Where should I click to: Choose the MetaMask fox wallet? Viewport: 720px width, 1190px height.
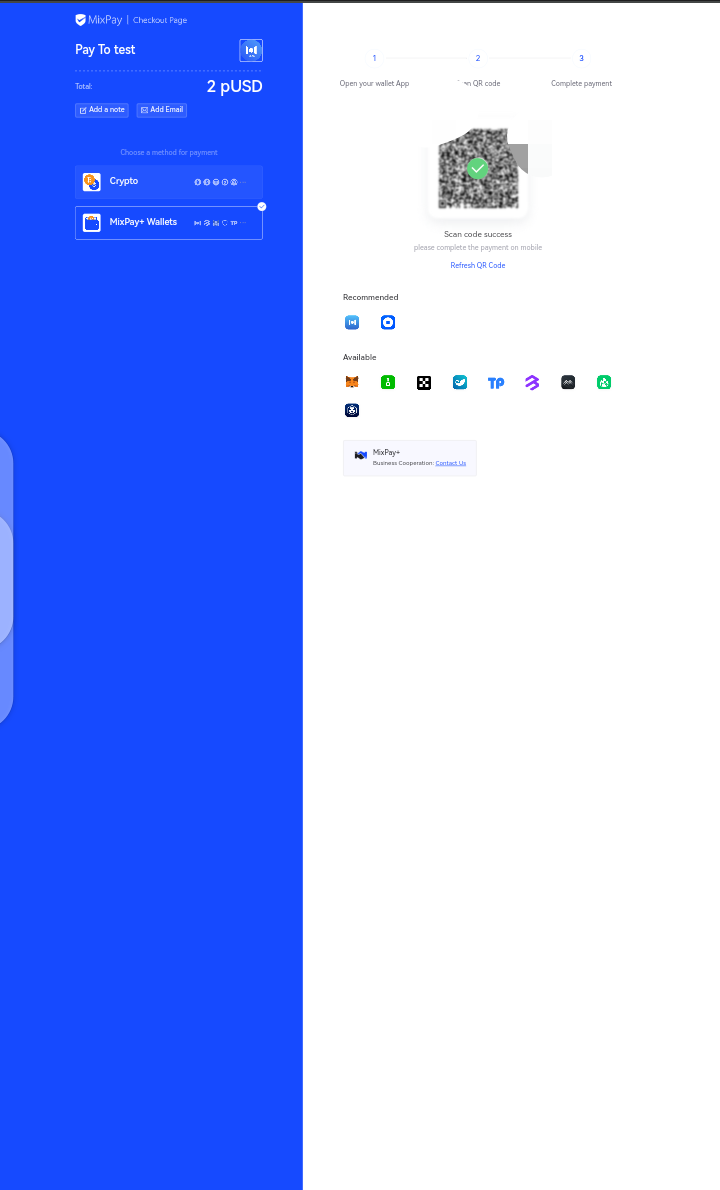point(352,382)
